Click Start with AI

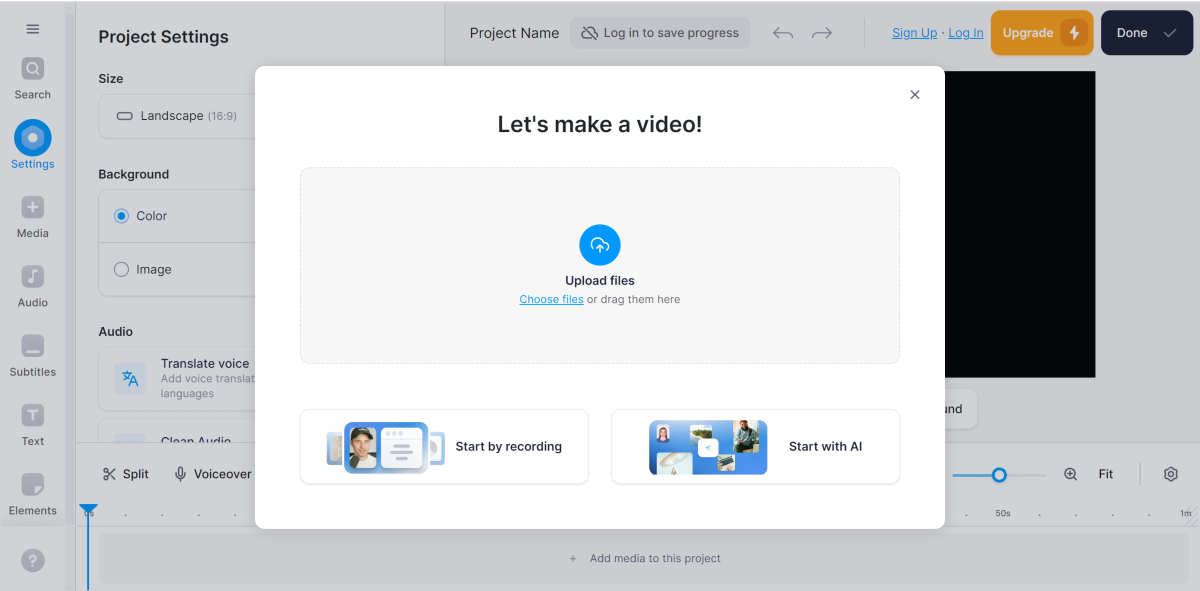click(755, 447)
